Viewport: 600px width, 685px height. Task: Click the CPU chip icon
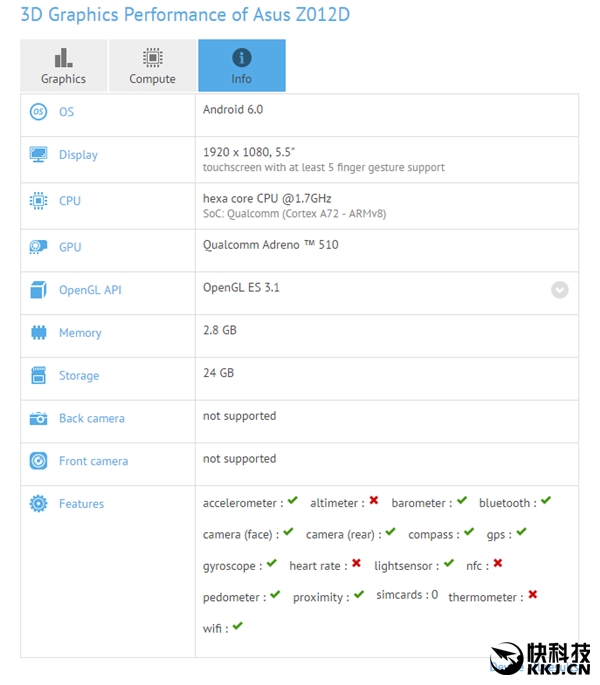(38, 201)
